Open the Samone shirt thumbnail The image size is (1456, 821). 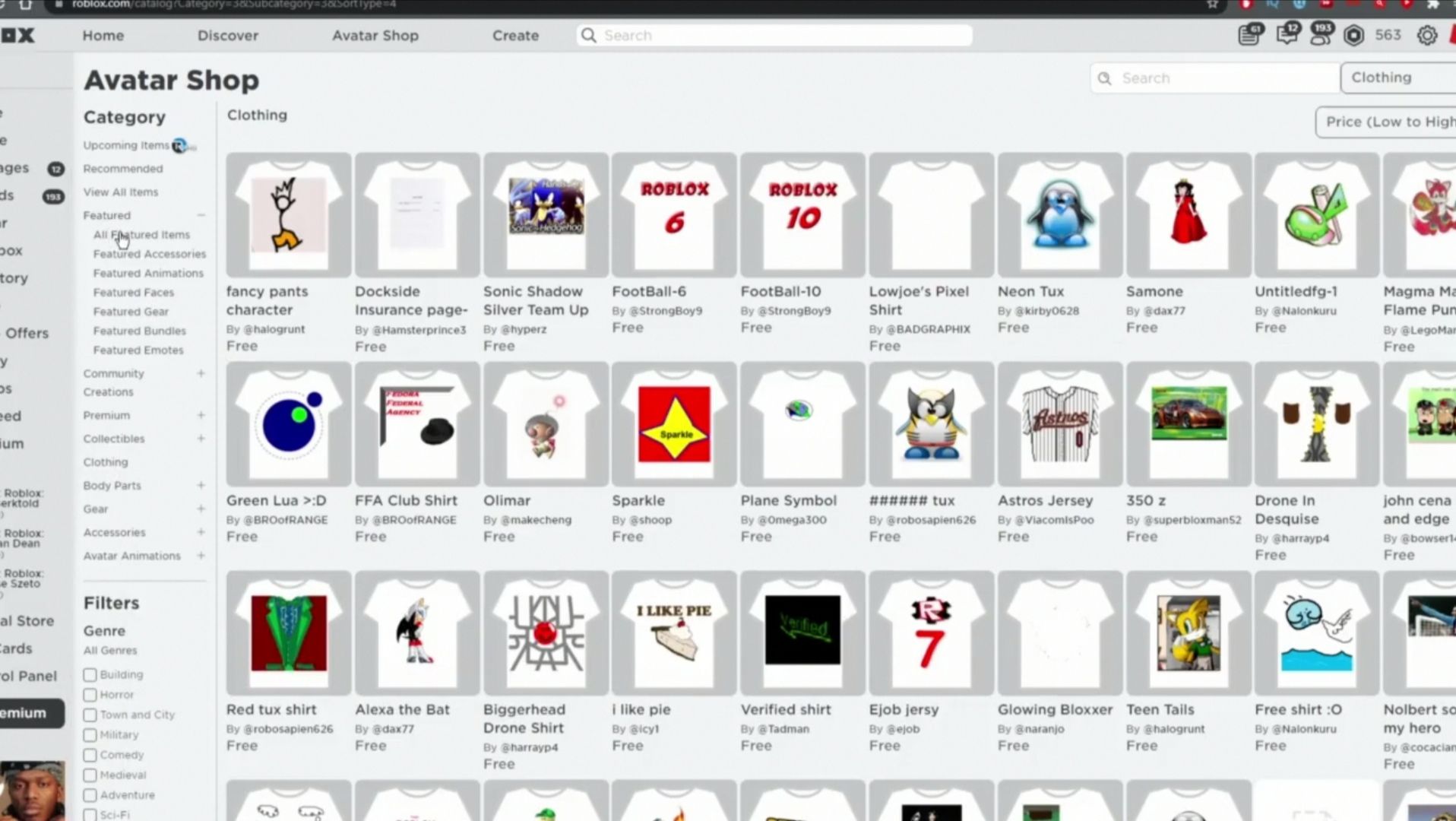[x=1189, y=215]
